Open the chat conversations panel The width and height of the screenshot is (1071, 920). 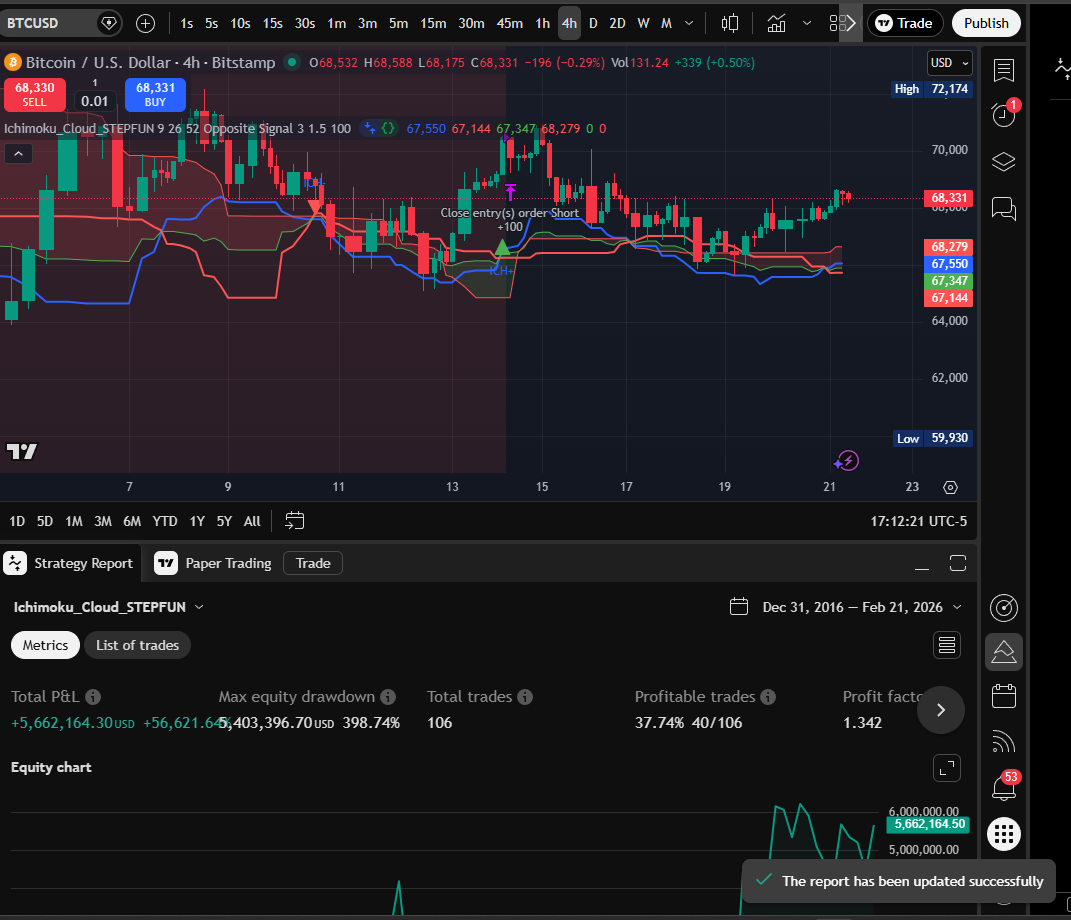1004,208
